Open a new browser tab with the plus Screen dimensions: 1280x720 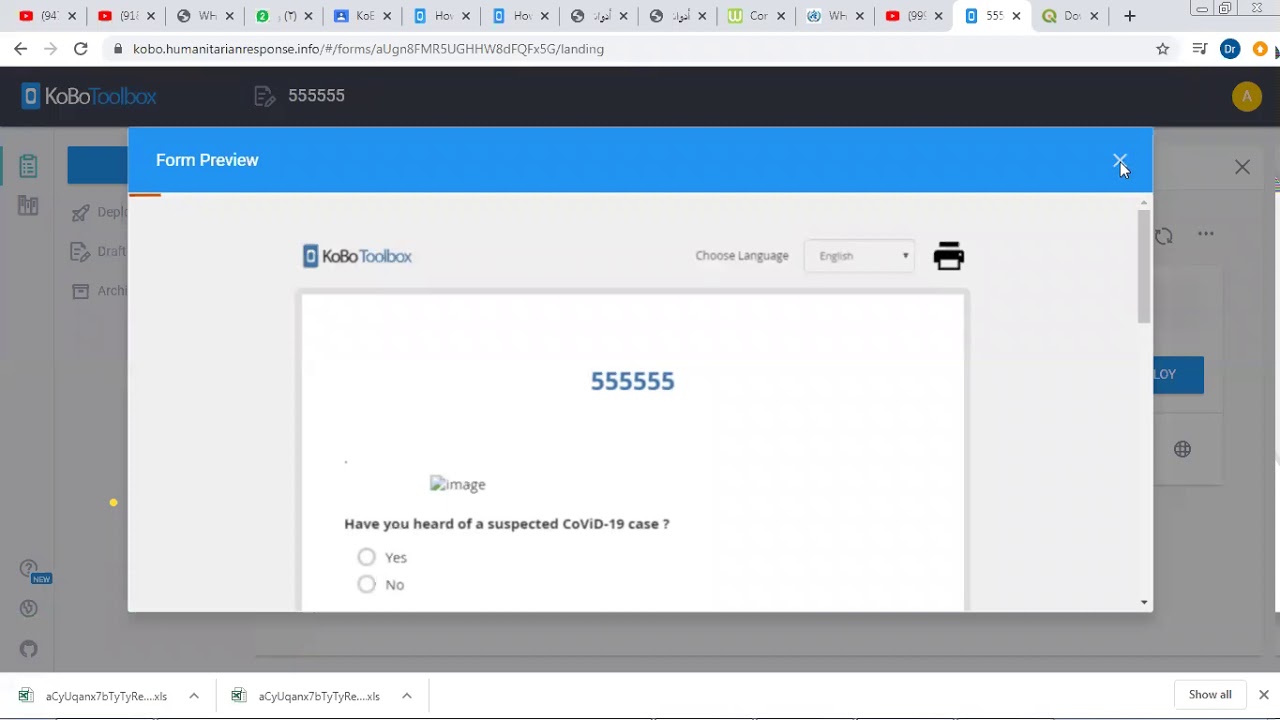pyautogui.click(x=1129, y=16)
